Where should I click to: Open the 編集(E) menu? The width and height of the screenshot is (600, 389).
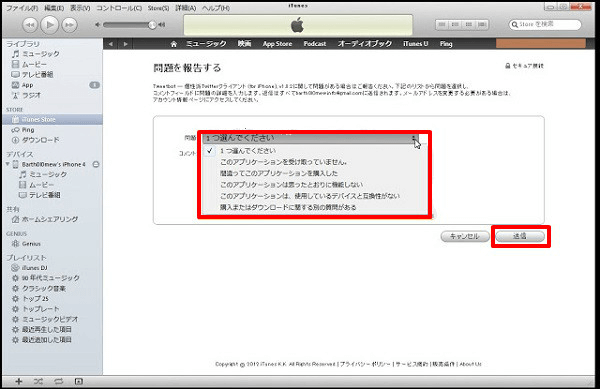point(54,8)
